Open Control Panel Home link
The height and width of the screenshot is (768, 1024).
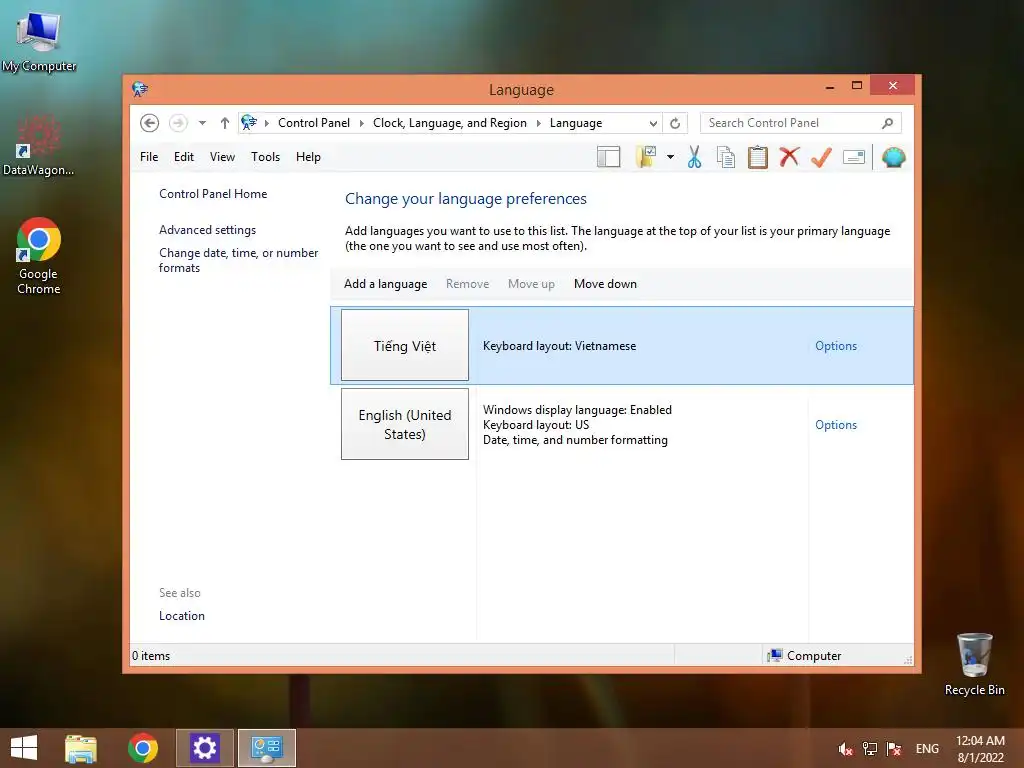coord(213,194)
